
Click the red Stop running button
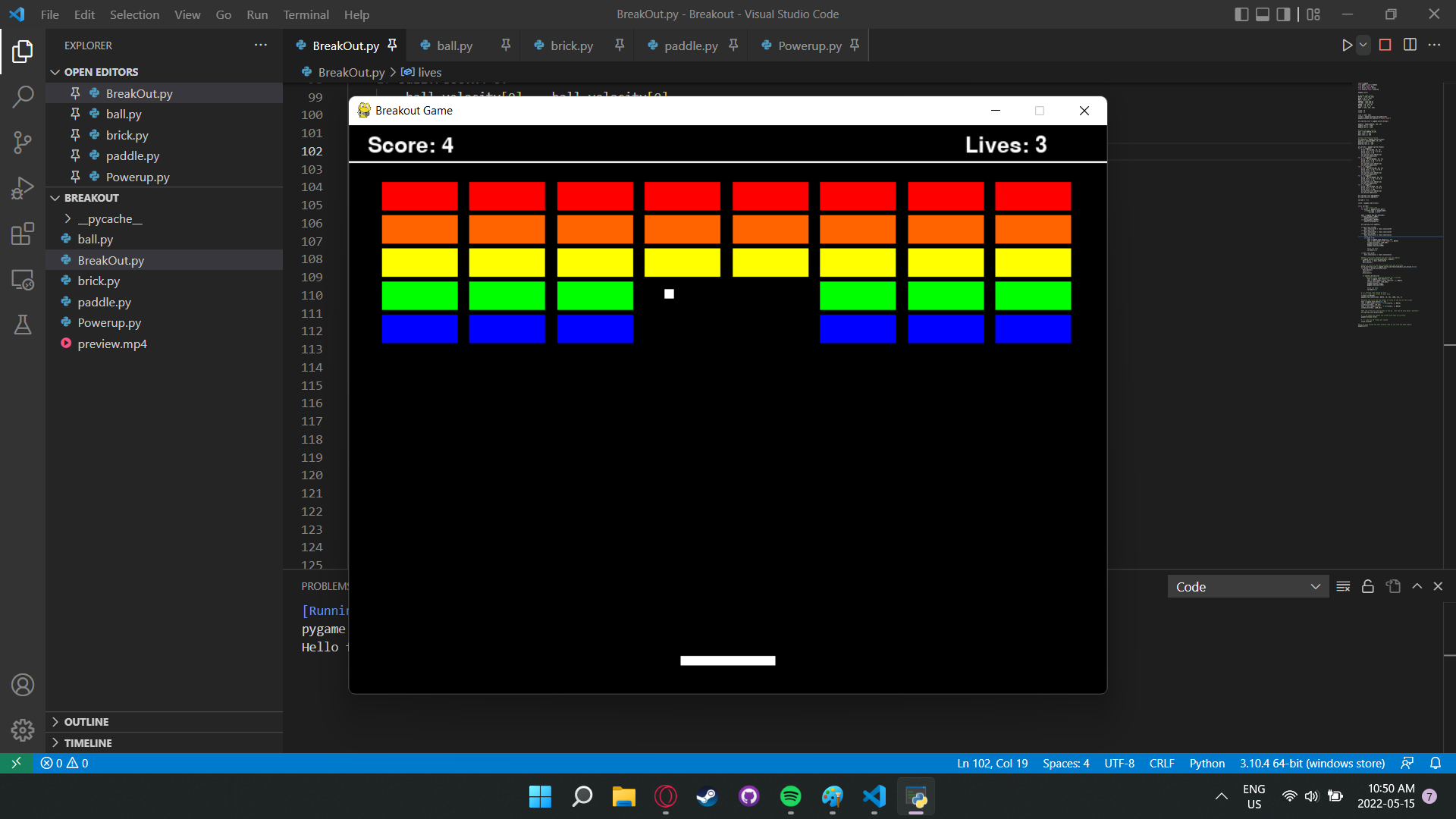tap(1385, 45)
